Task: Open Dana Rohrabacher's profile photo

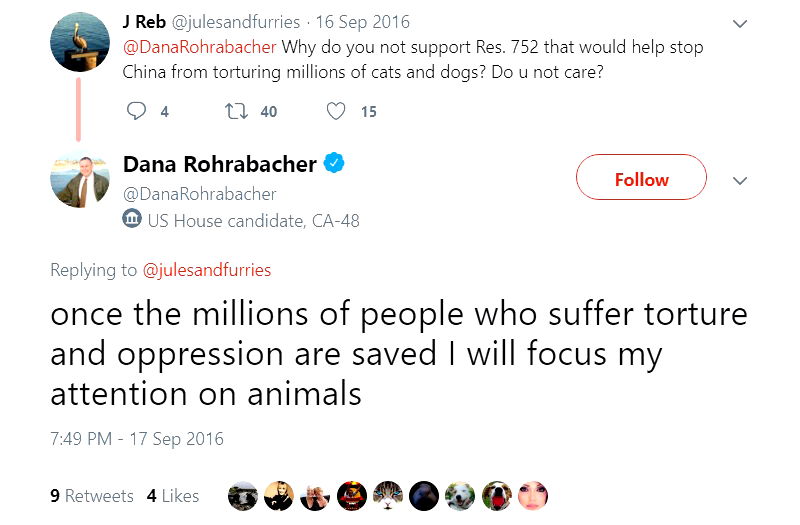Action: tap(80, 180)
